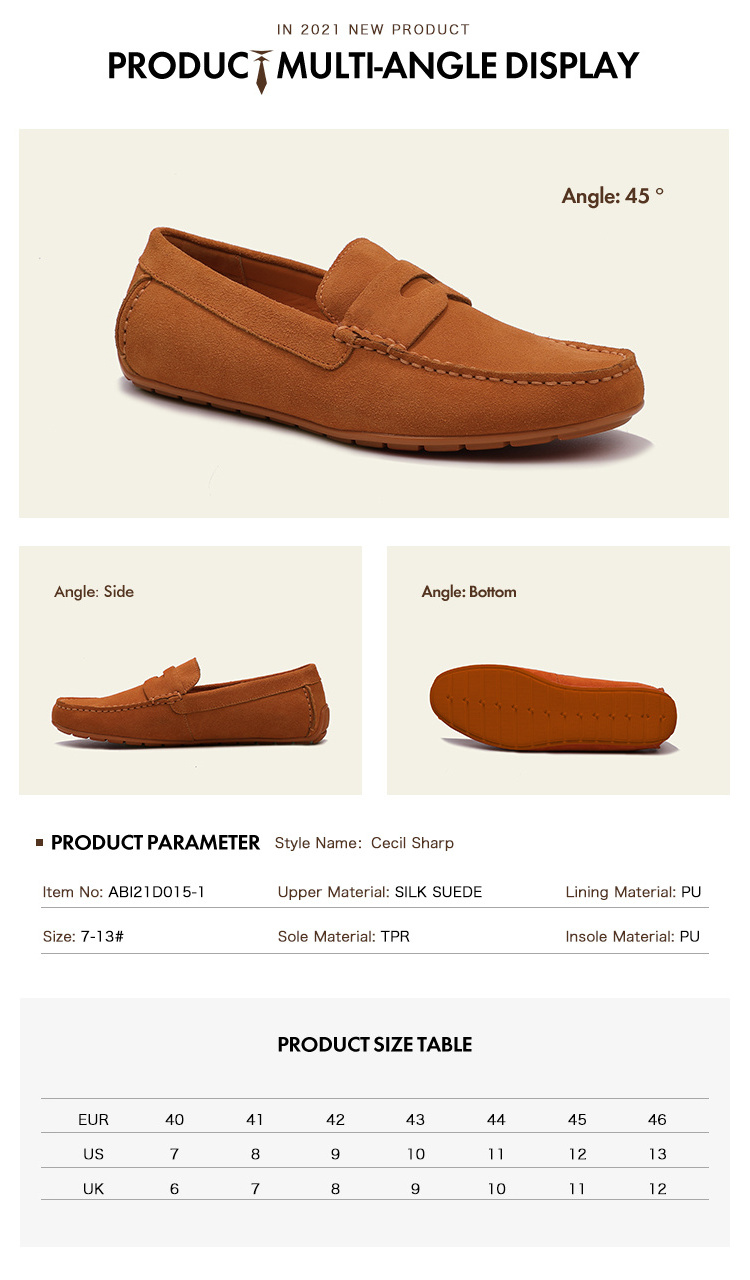Click the necktie icon in the title
This screenshot has width=750, height=1280.
coord(262,70)
